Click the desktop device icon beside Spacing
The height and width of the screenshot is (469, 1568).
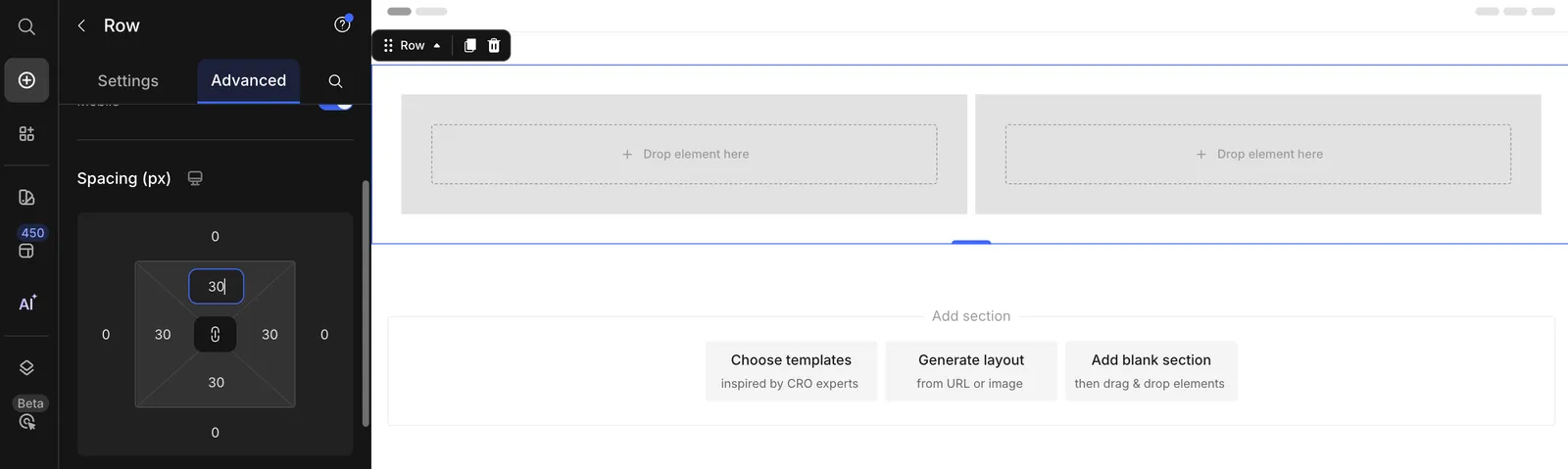click(195, 178)
